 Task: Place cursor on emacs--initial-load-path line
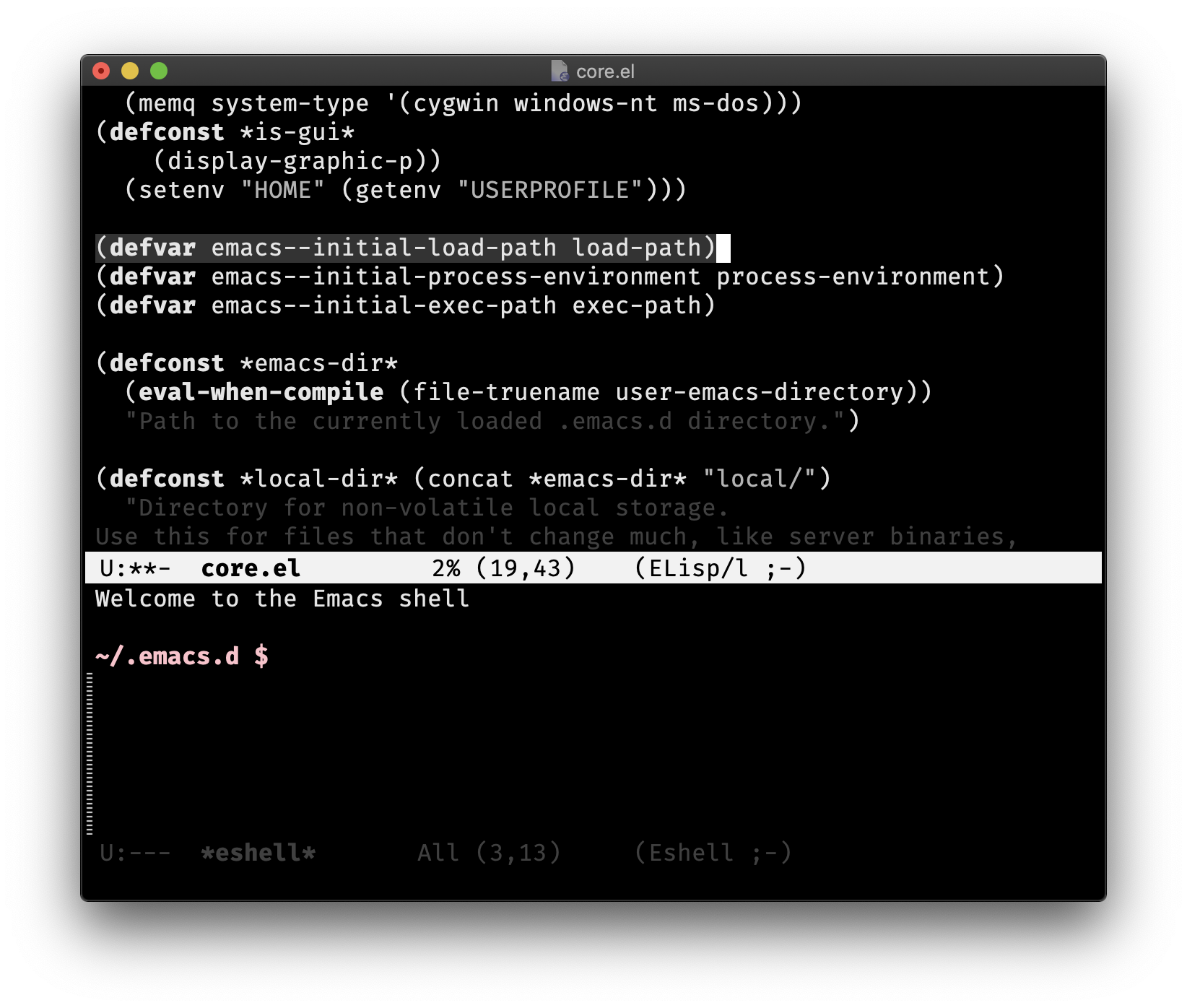pyautogui.click(x=405, y=248)
